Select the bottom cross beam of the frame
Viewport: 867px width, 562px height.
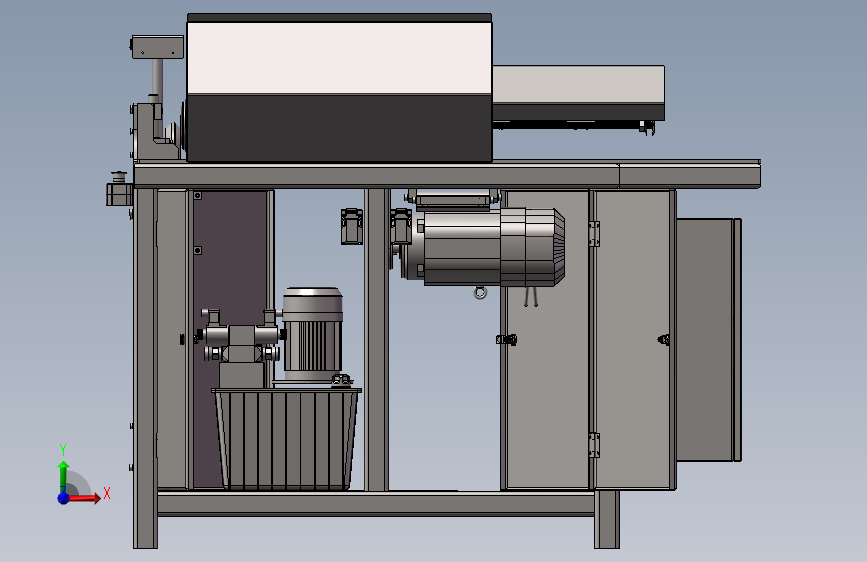point(376,503)
